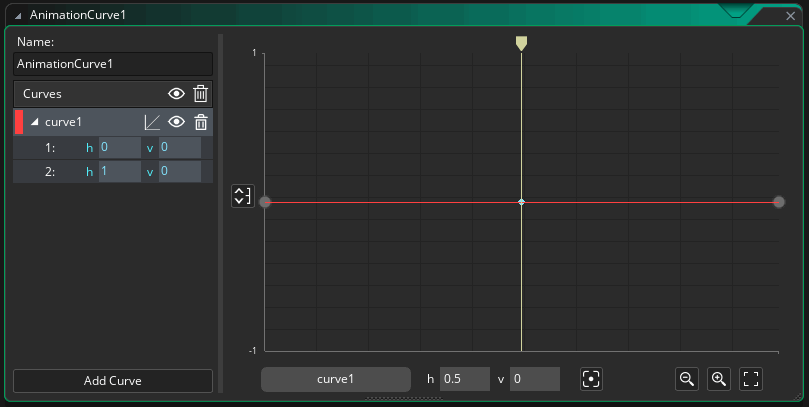Click the Add Curve button

tap(113, 381)
